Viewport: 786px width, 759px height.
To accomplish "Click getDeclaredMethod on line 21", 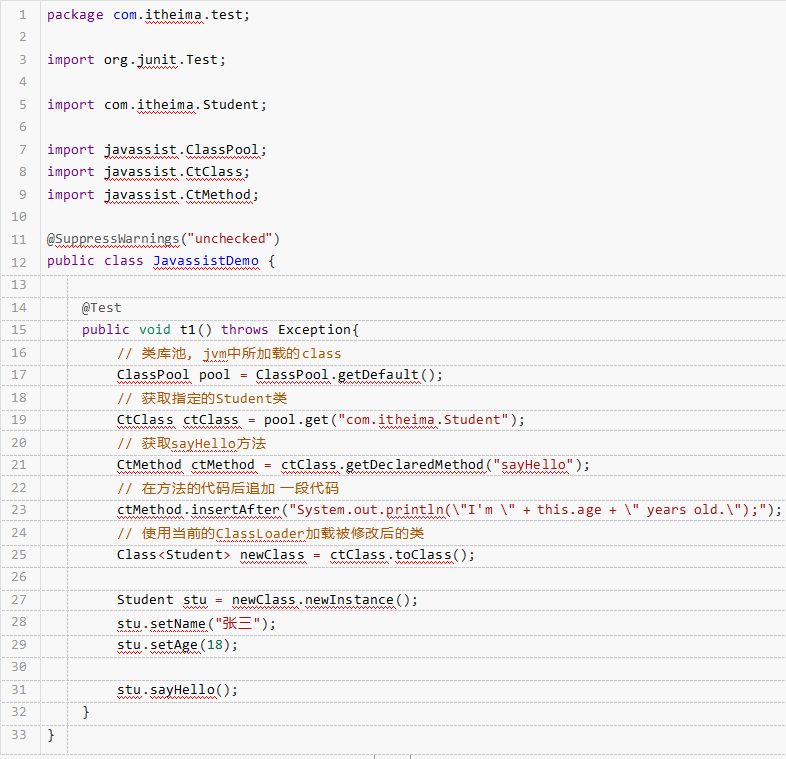I will click(x=415, y=465).
